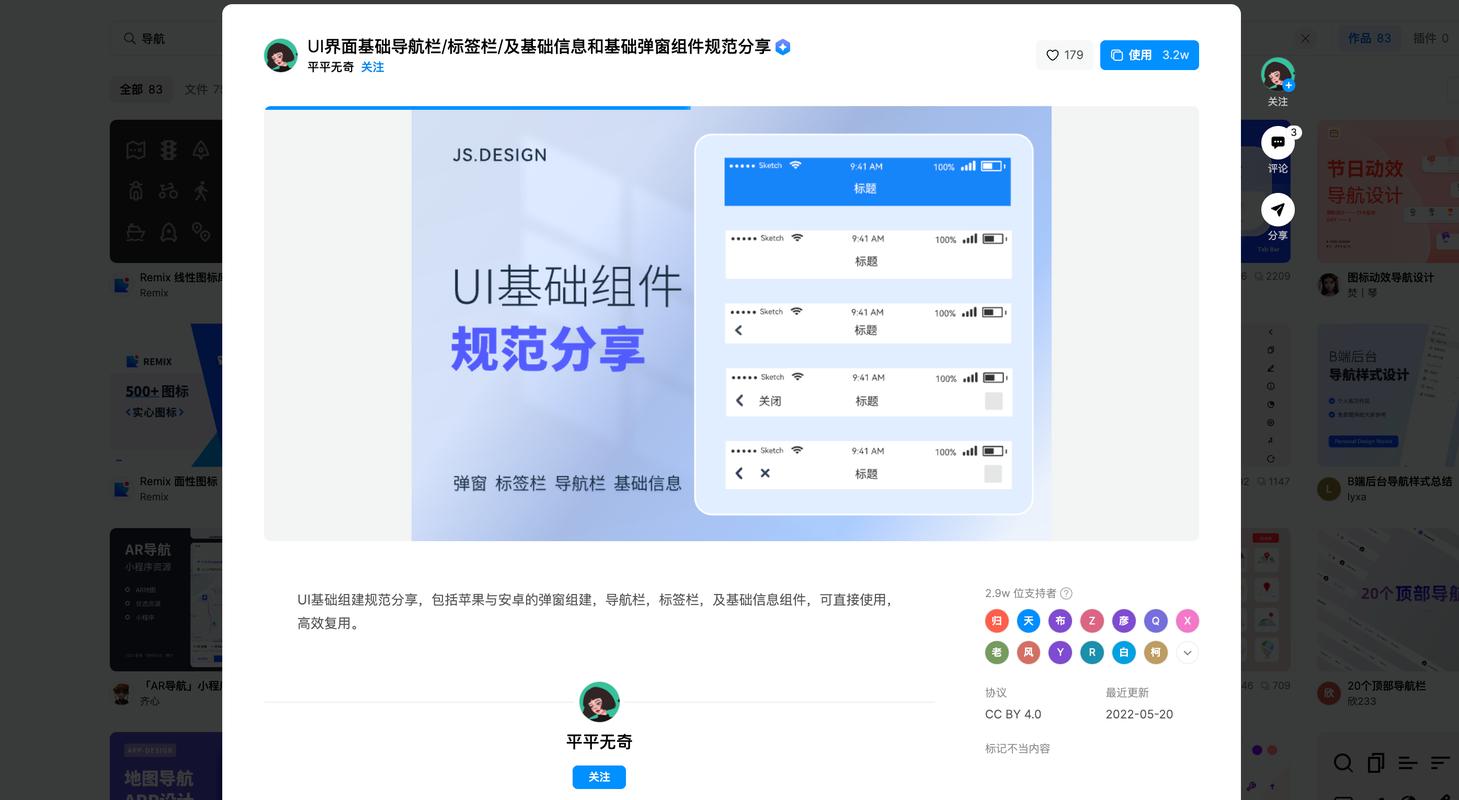The image size is (1459, 800).
Task: Click the 欣233 author avatar in background
Action: pos(1328,693)
